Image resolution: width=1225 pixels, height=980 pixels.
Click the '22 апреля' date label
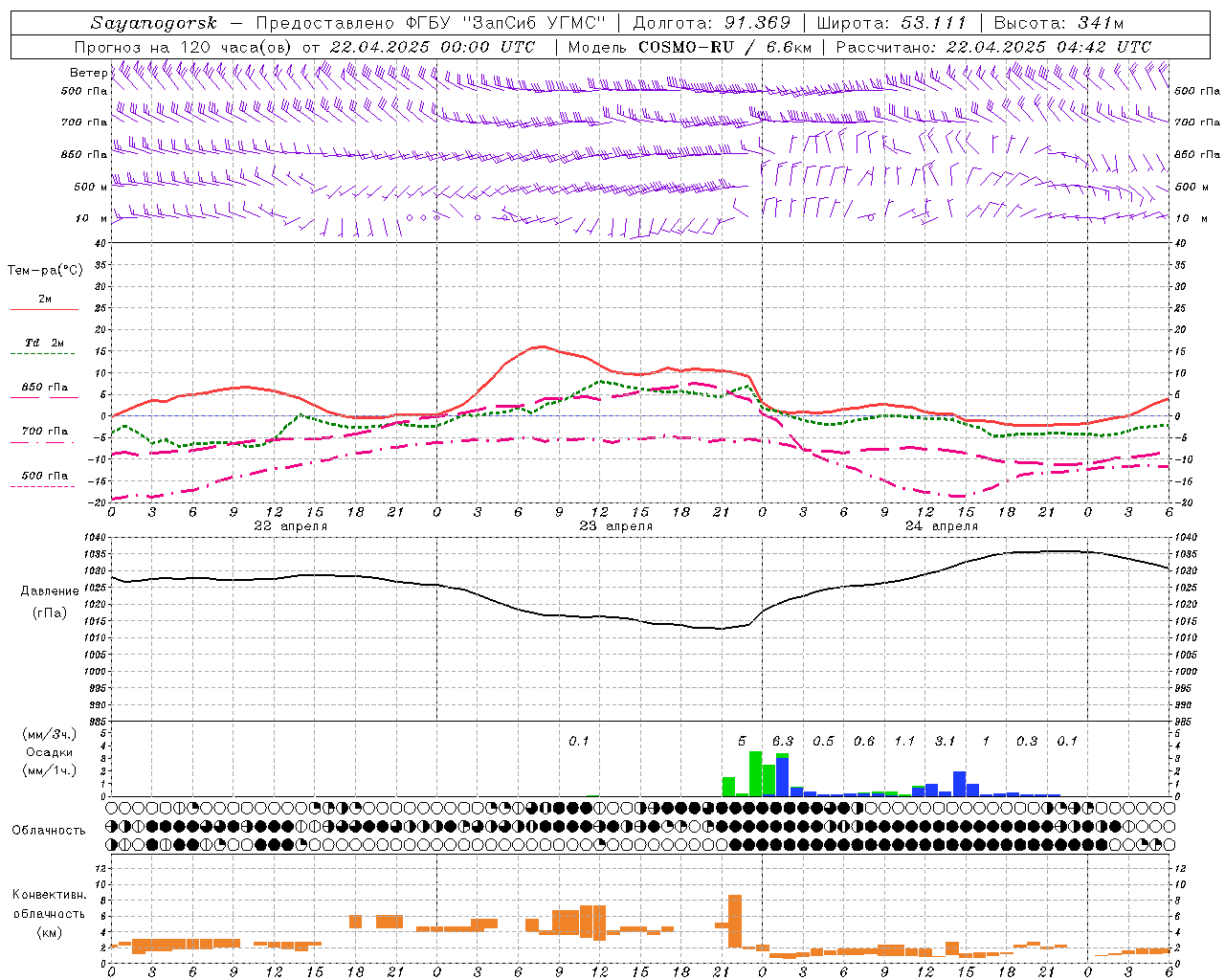pos(291,526)
